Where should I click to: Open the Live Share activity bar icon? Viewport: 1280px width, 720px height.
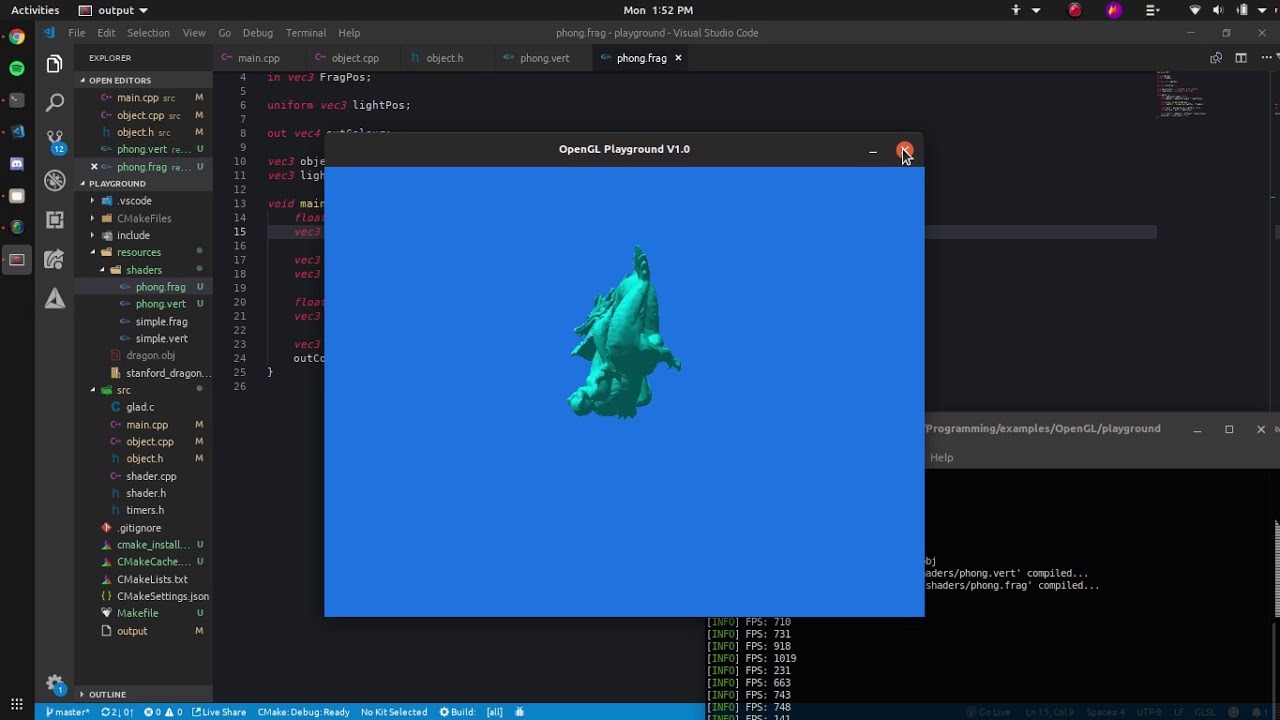[55, 259]
